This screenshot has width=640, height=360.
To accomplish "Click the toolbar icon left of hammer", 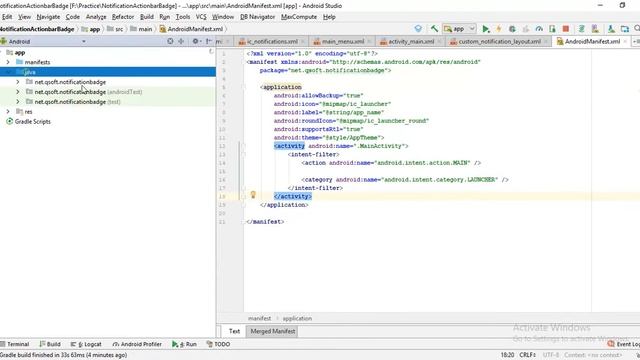I will tap(418, 29).
